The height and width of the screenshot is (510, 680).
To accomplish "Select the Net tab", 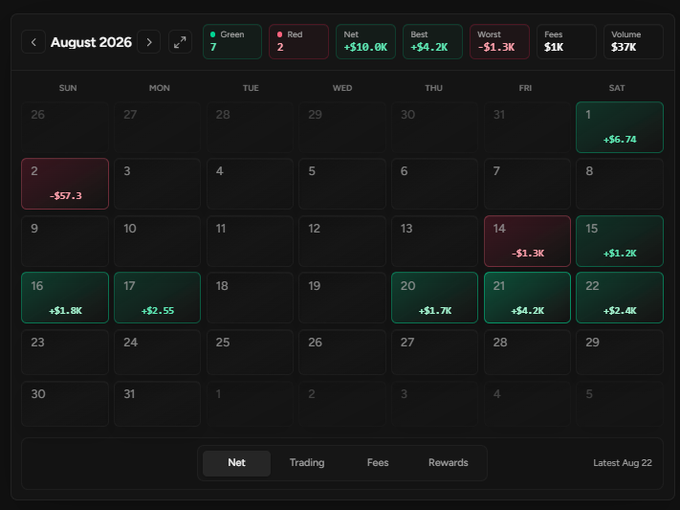I will click(237, 463).
